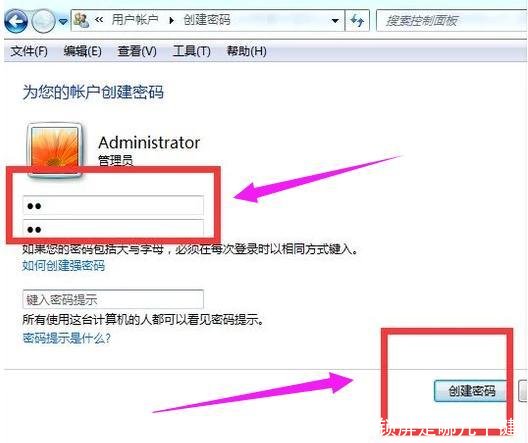Open the address bar history dropdown
Viewport: 528px width, 443px height.
tap(335, 21)
